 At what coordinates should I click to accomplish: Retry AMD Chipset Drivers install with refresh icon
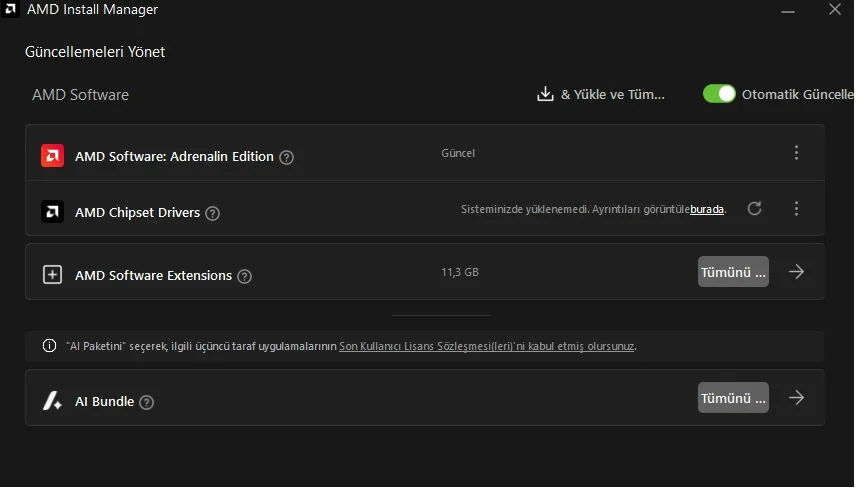click(754, 208)
